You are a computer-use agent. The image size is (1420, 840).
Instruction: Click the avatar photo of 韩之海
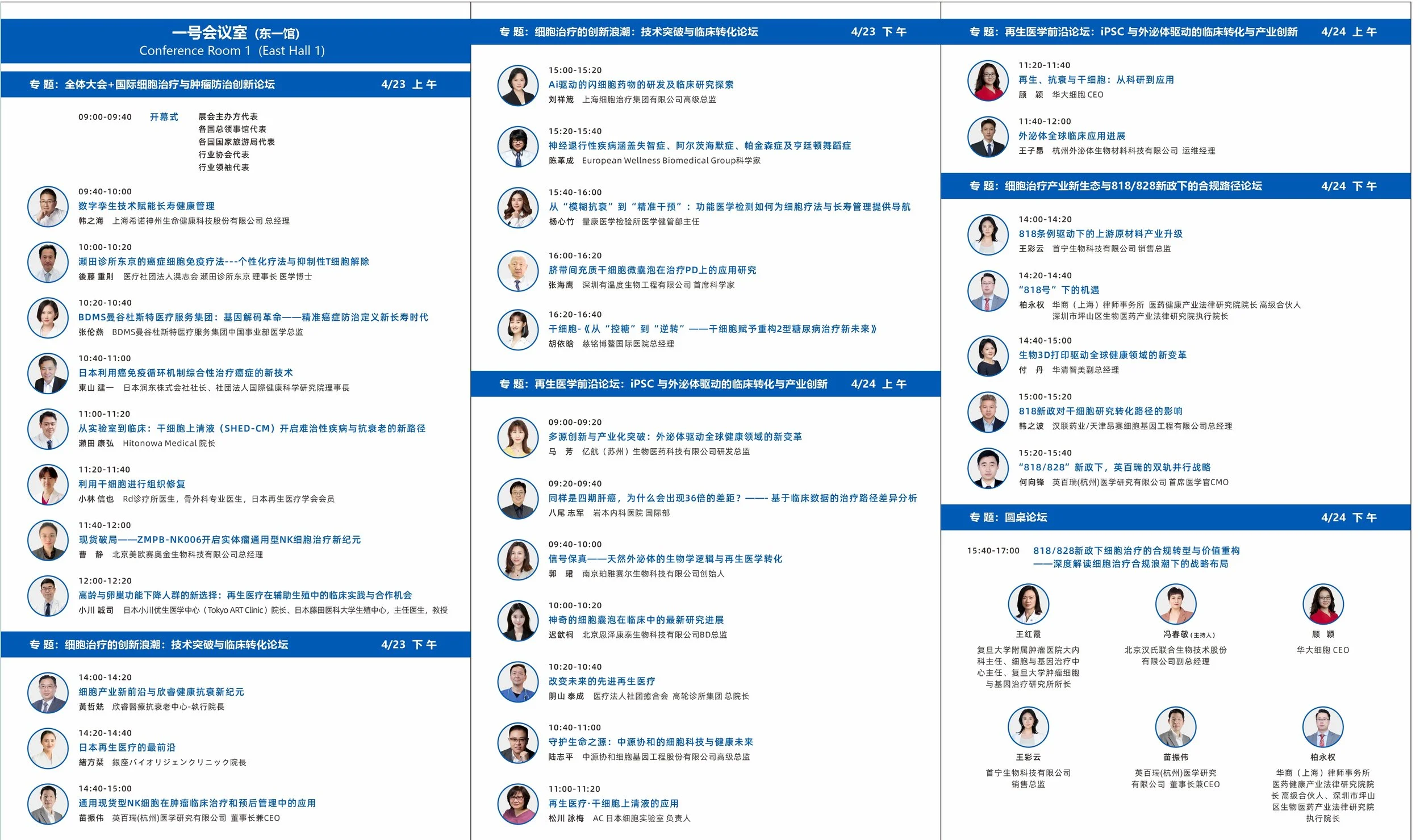pos(48,206)
